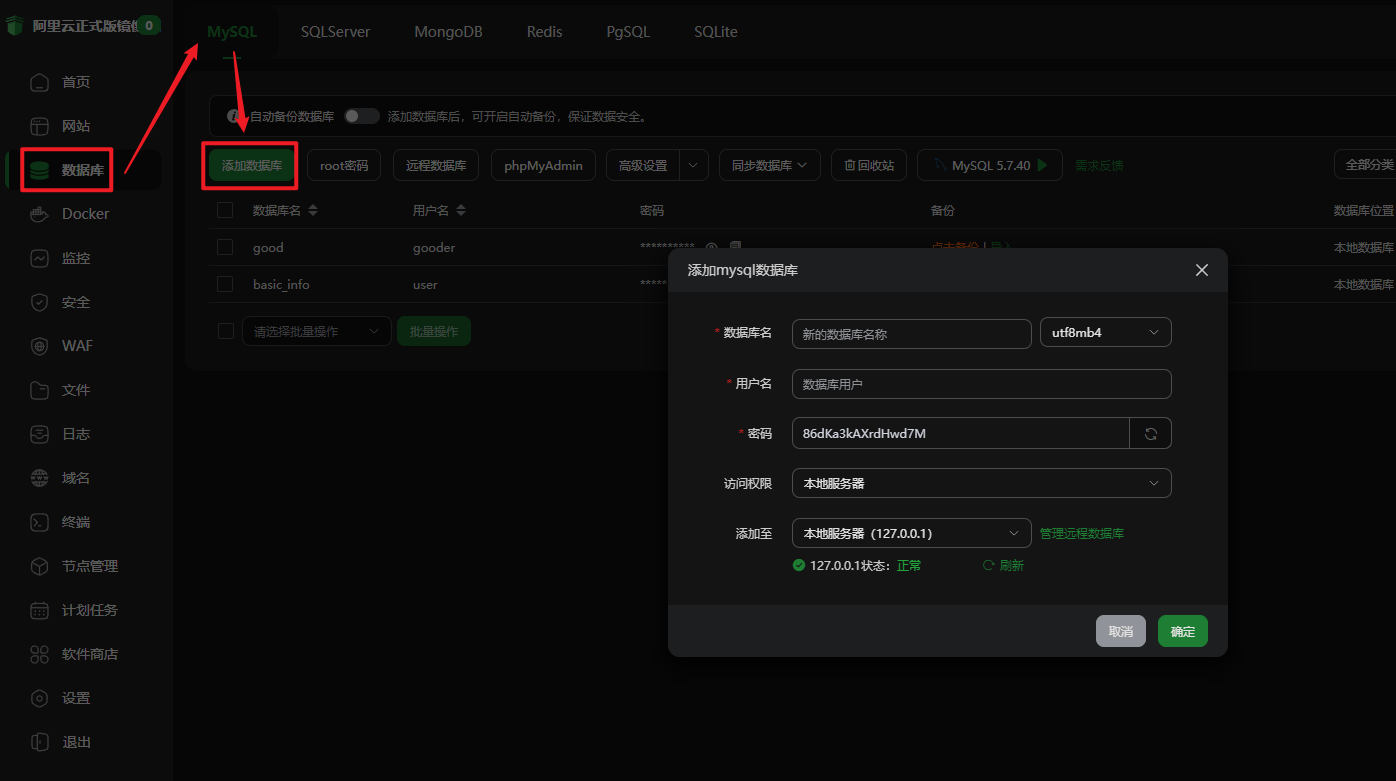Screen dimensions: 1396x781
Task: Toggle the automatic database backup switch
Action: [x=361, y=116]
